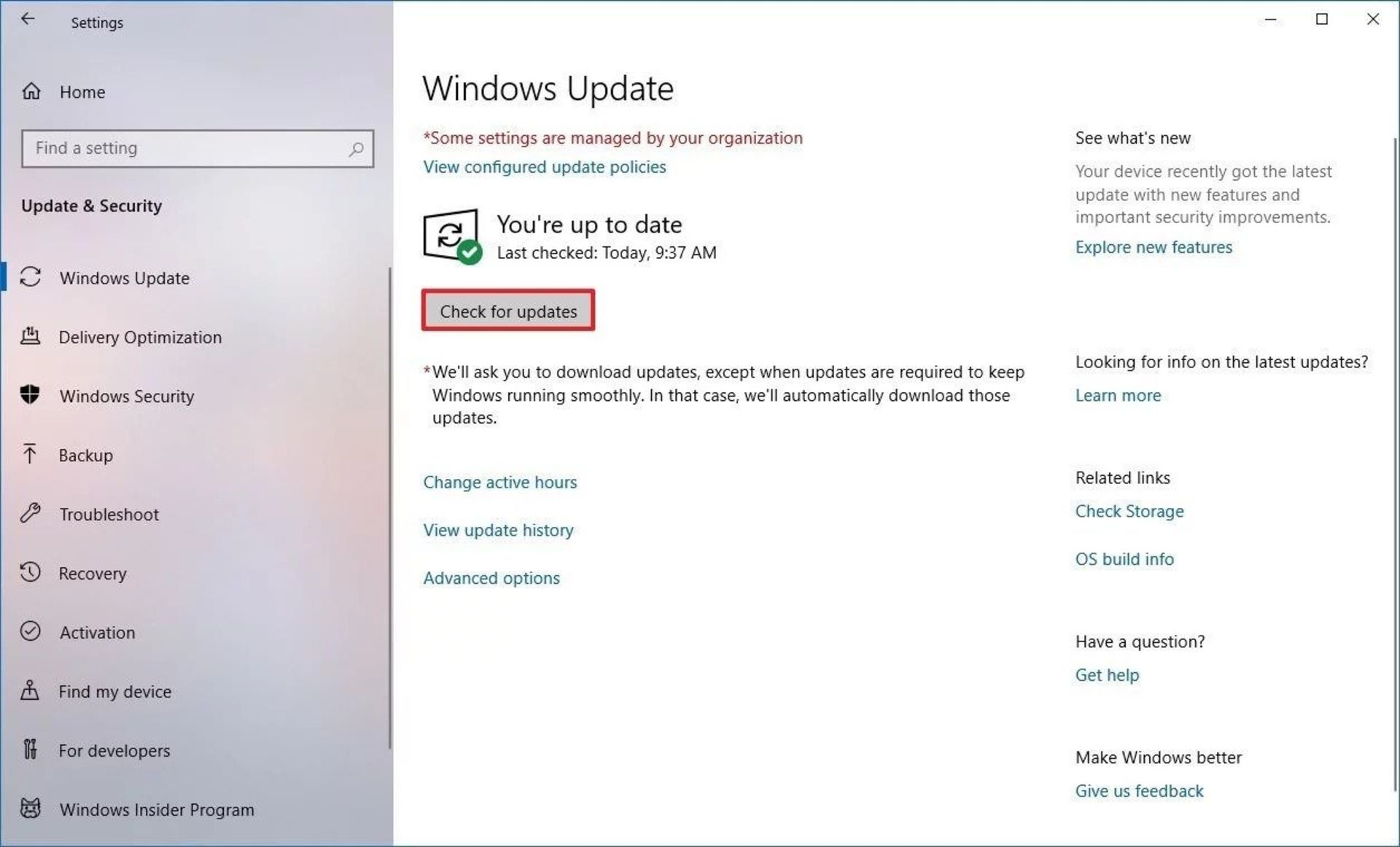Image resolution: width=1400 pixels, height=847 pixels.
Task: Click the Troubleshoot icon in sidebar
Action: 30,514
